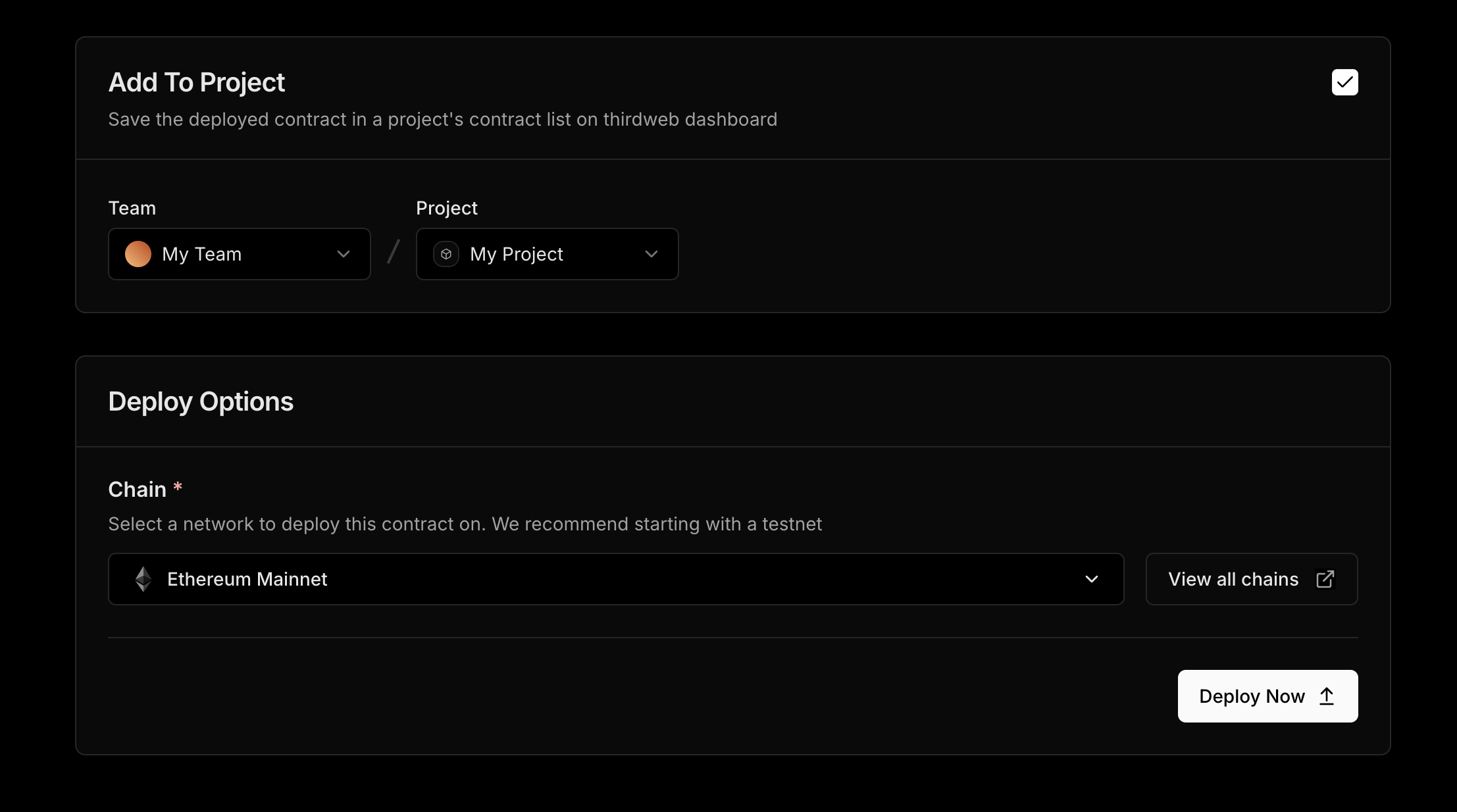Click the Ethereum diamond logo icon
Viewport: 1457px width, 812px height.
tap(143, 579)
